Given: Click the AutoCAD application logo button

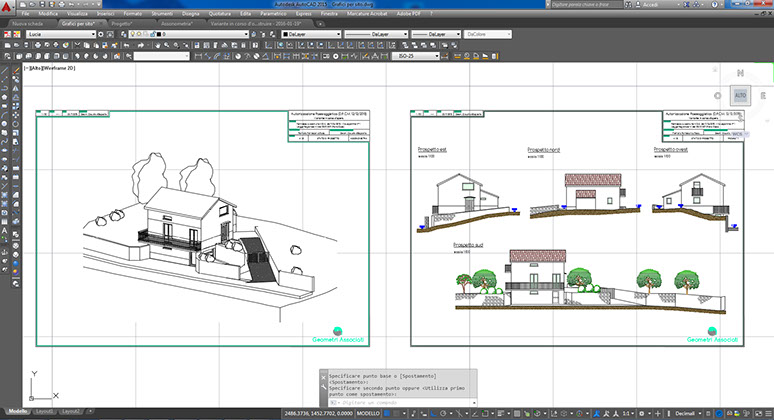Looking at the screenshot, I should 8,6.
